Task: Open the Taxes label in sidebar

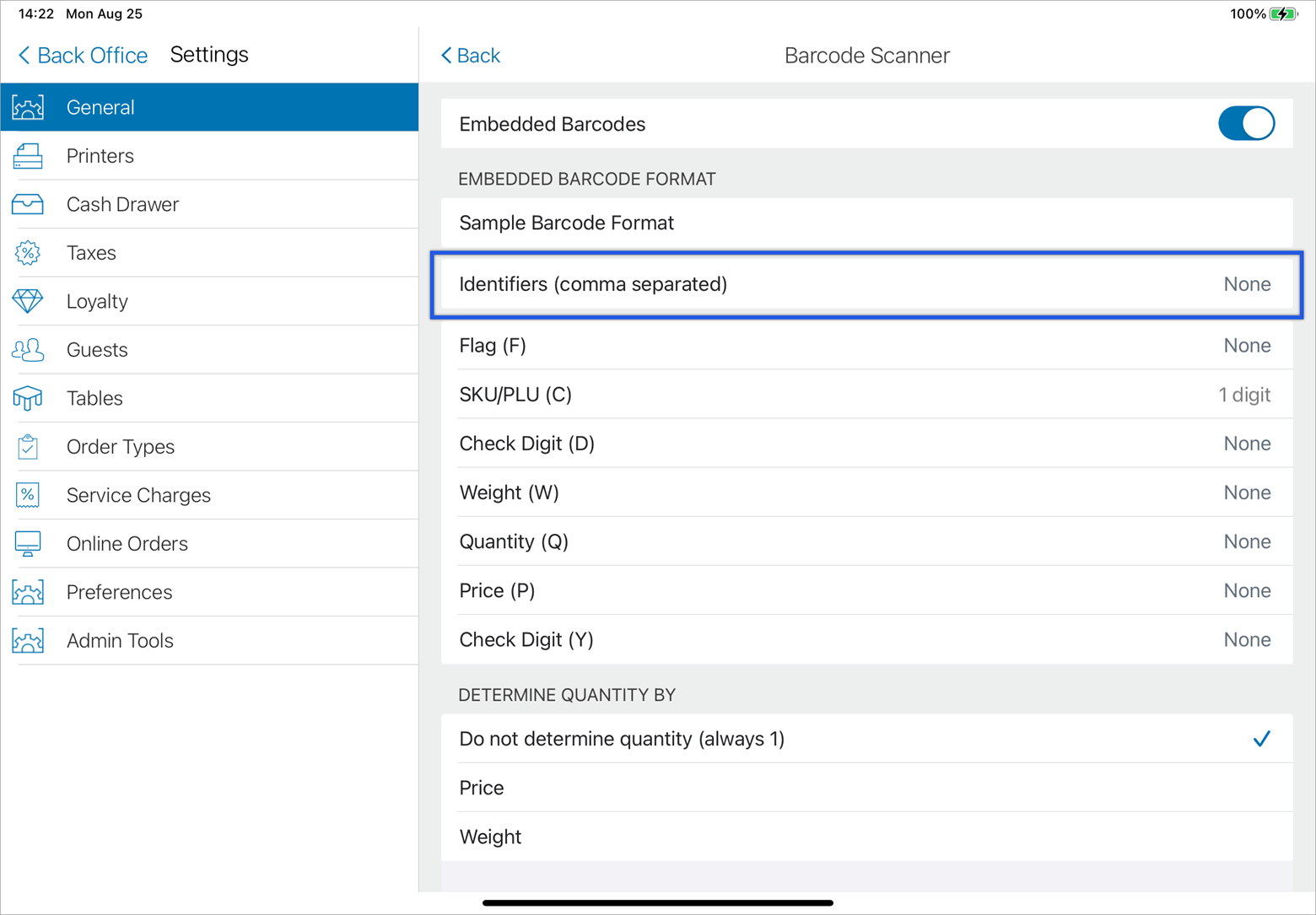Action: coord(91,253)
